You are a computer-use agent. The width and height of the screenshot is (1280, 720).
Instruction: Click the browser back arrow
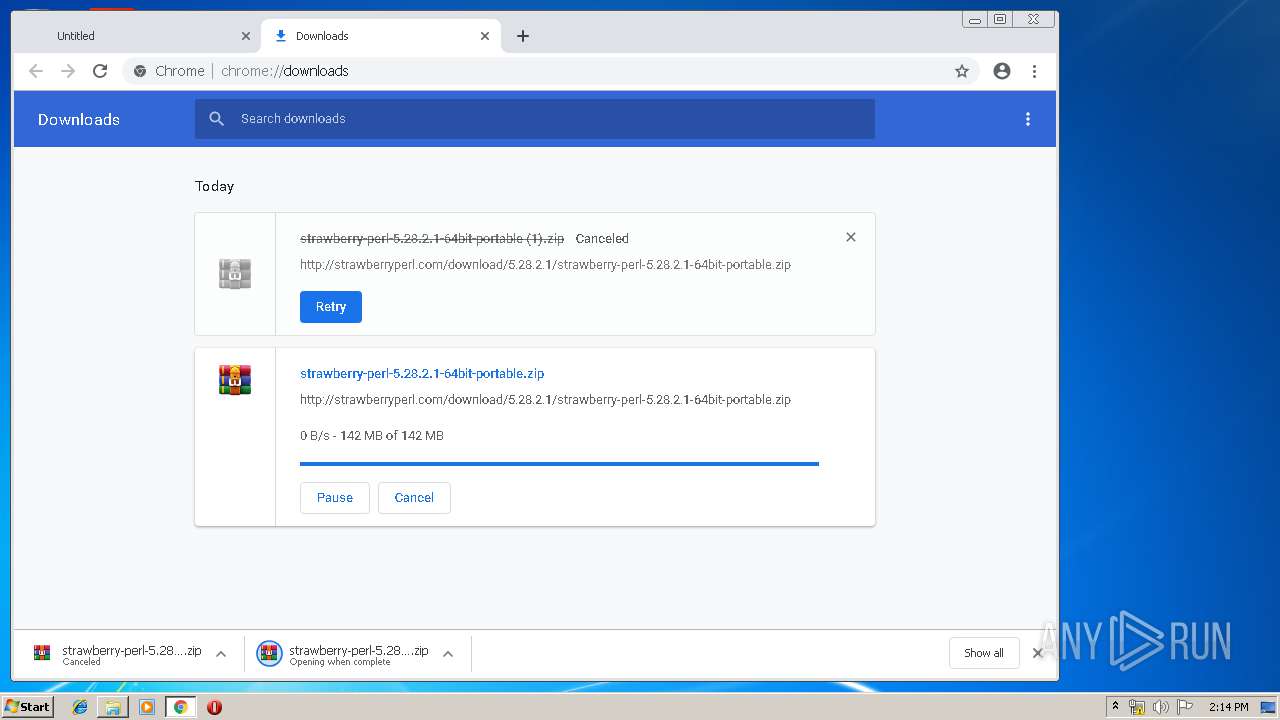pyautogui.click(x=36, y=71)
